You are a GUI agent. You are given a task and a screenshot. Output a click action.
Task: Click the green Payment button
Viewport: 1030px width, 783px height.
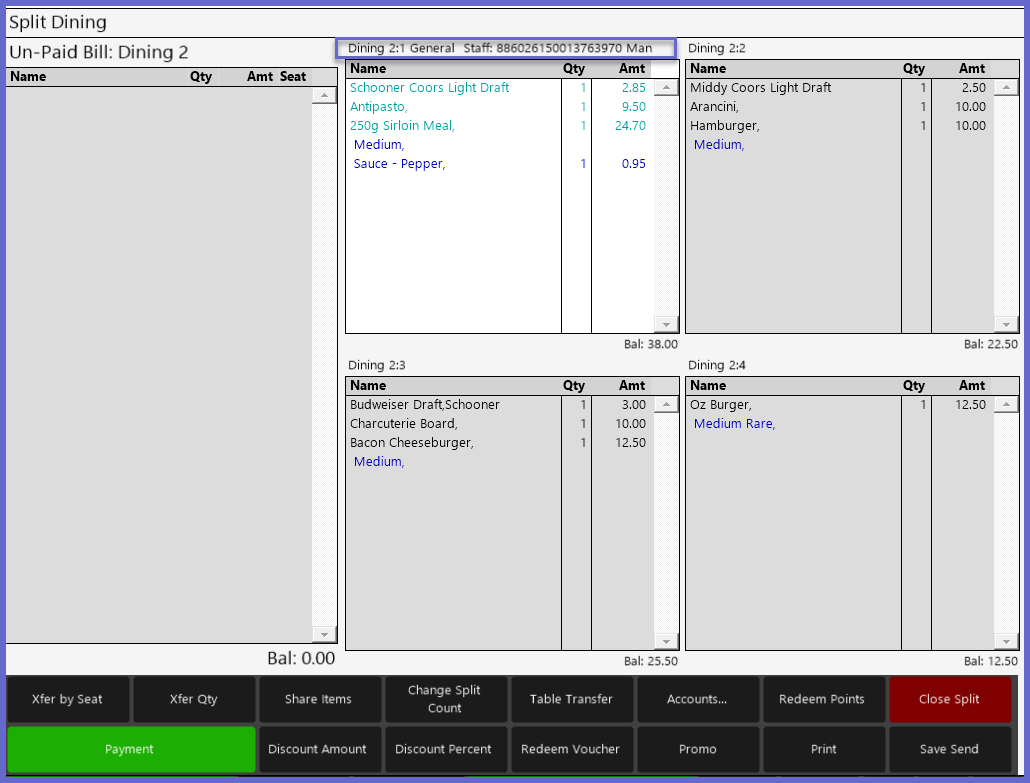pyautogui.click(x=130, y=749)
